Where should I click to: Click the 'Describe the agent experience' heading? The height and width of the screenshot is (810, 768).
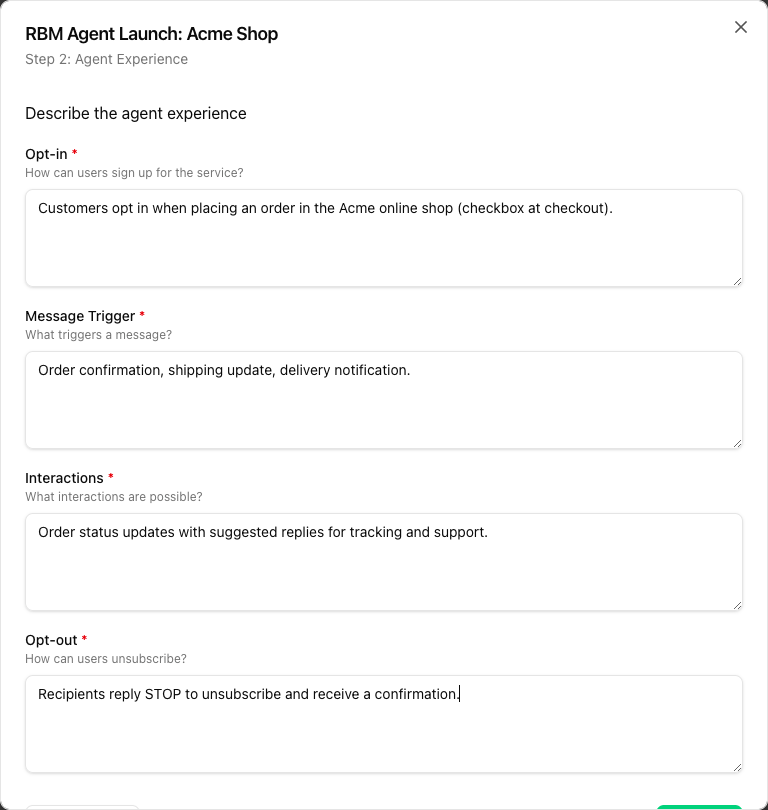point(136,114)
